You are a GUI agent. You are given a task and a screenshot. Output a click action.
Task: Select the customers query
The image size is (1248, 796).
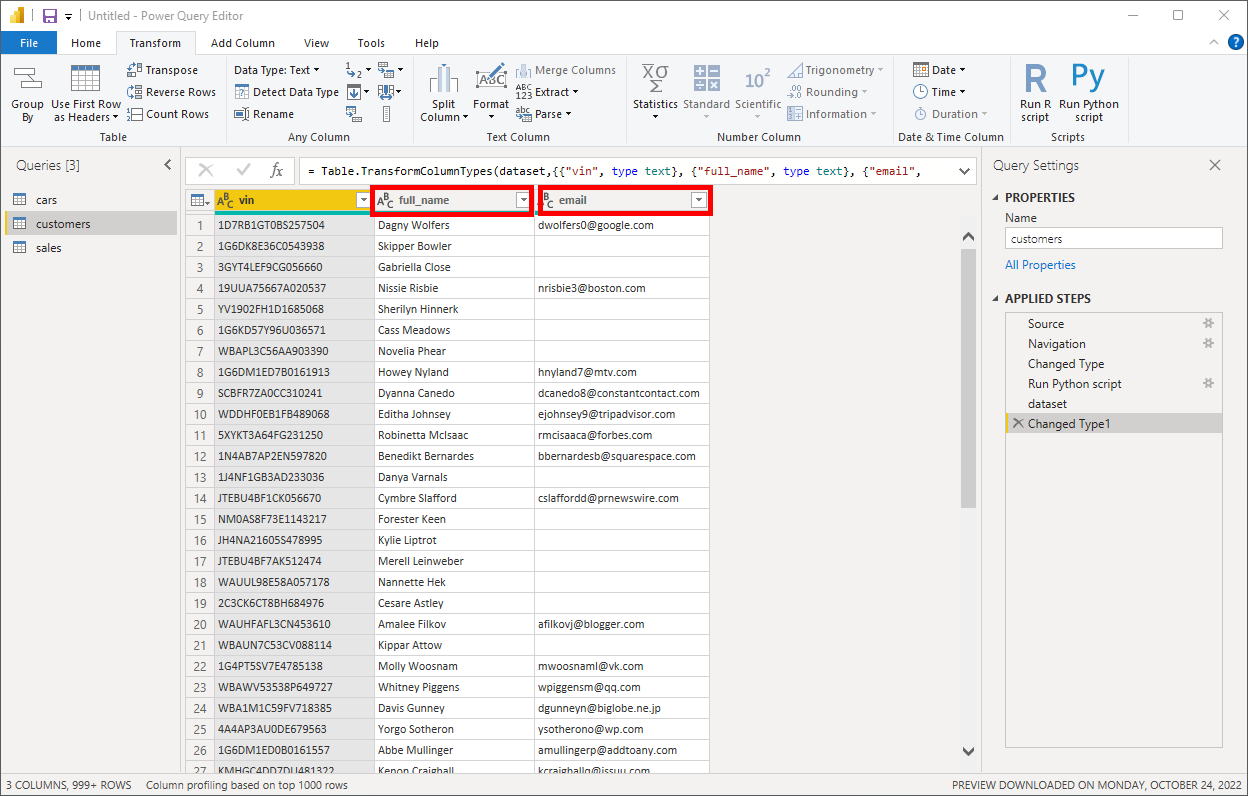pyautogui.click(x=90, y=224)
